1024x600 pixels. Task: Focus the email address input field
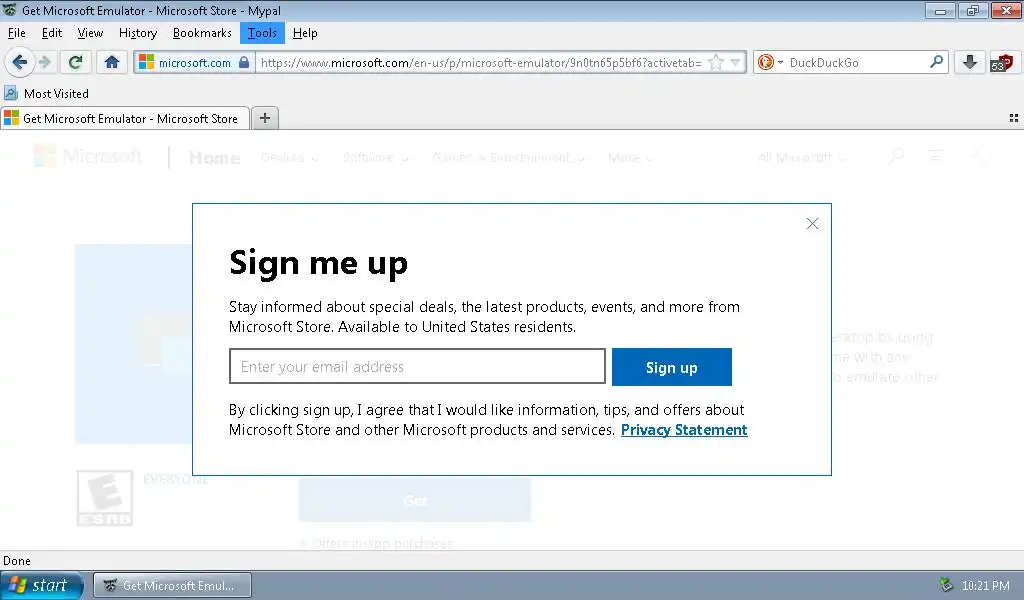click(x=417, y=366)
